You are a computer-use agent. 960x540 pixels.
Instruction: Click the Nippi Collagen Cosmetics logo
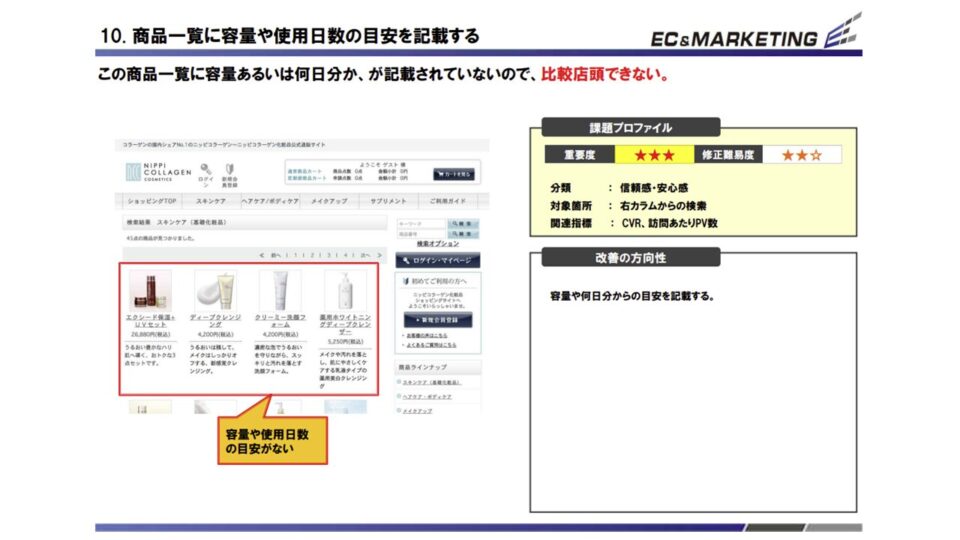[158, 171]
